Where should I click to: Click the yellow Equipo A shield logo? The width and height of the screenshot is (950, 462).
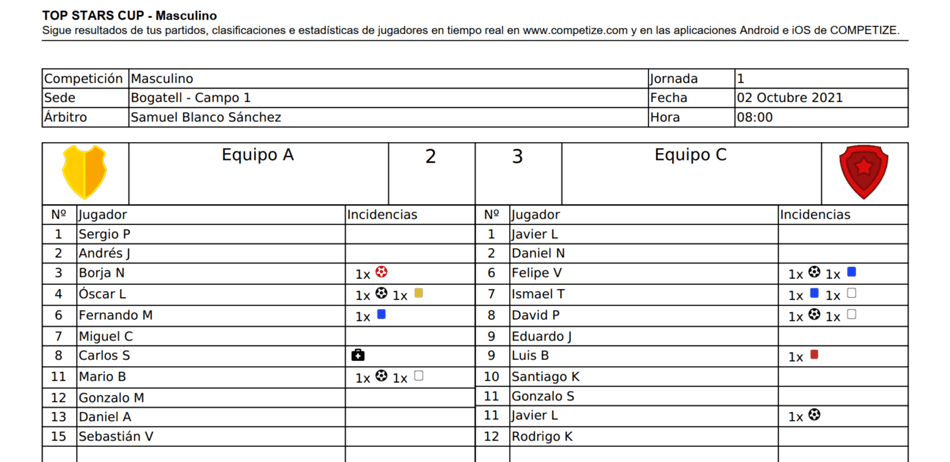pyautogui.click(x=84, y=172)
